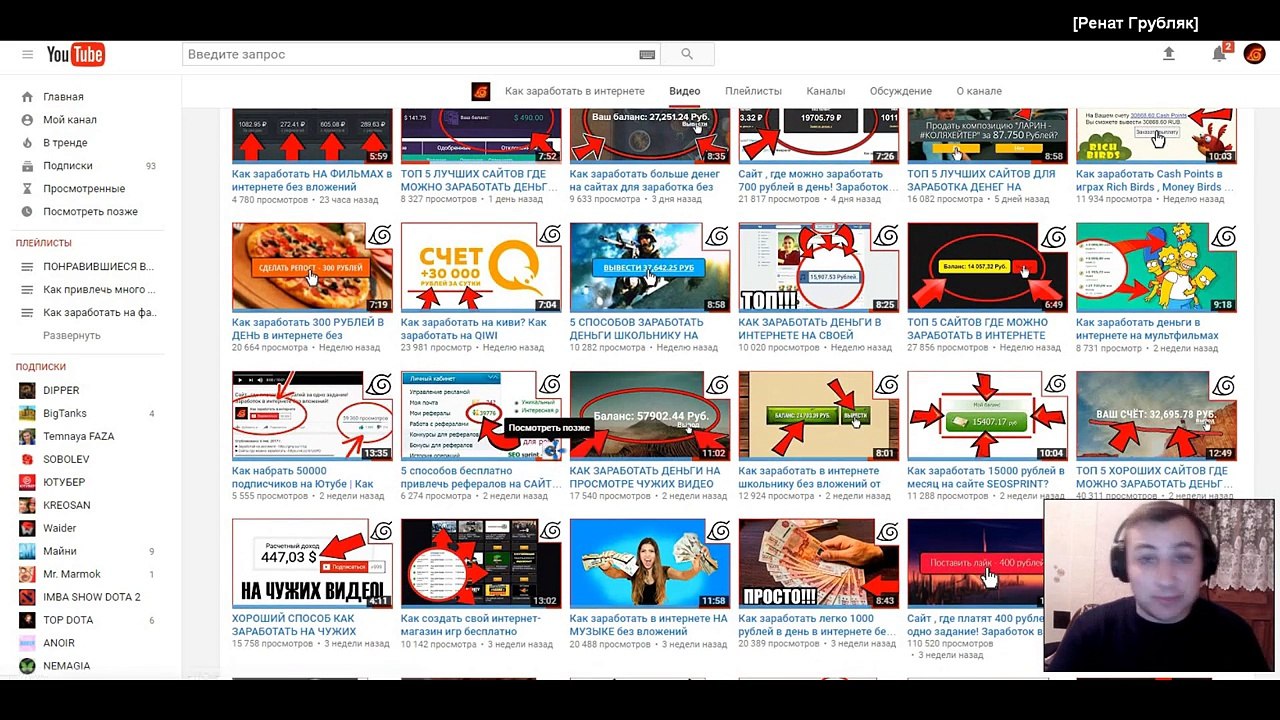The height and width of the screenshot is (720, 1280).
Task: Click the ANOIR channel avatar
Action: [27, 644]
